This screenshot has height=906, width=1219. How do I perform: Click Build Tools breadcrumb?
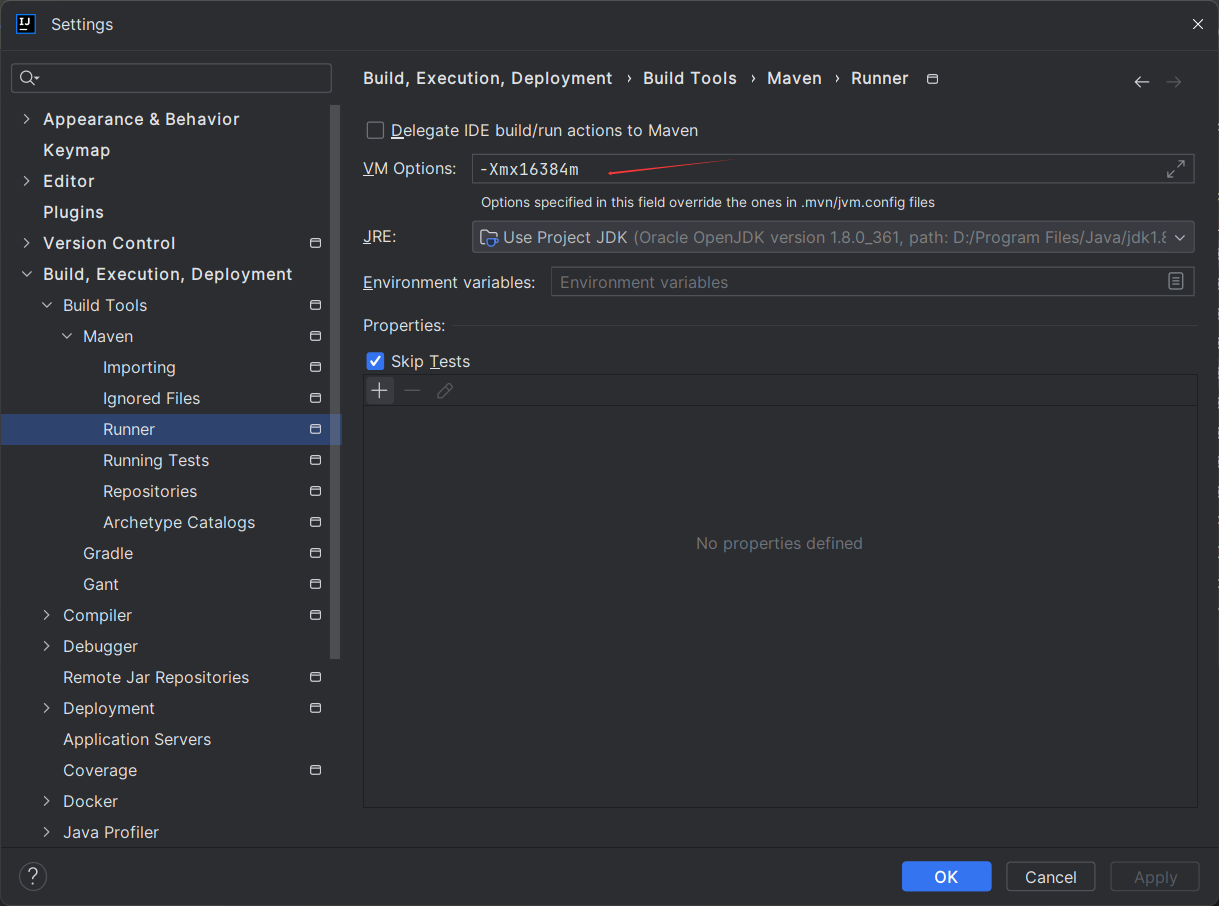click(690, 78)
